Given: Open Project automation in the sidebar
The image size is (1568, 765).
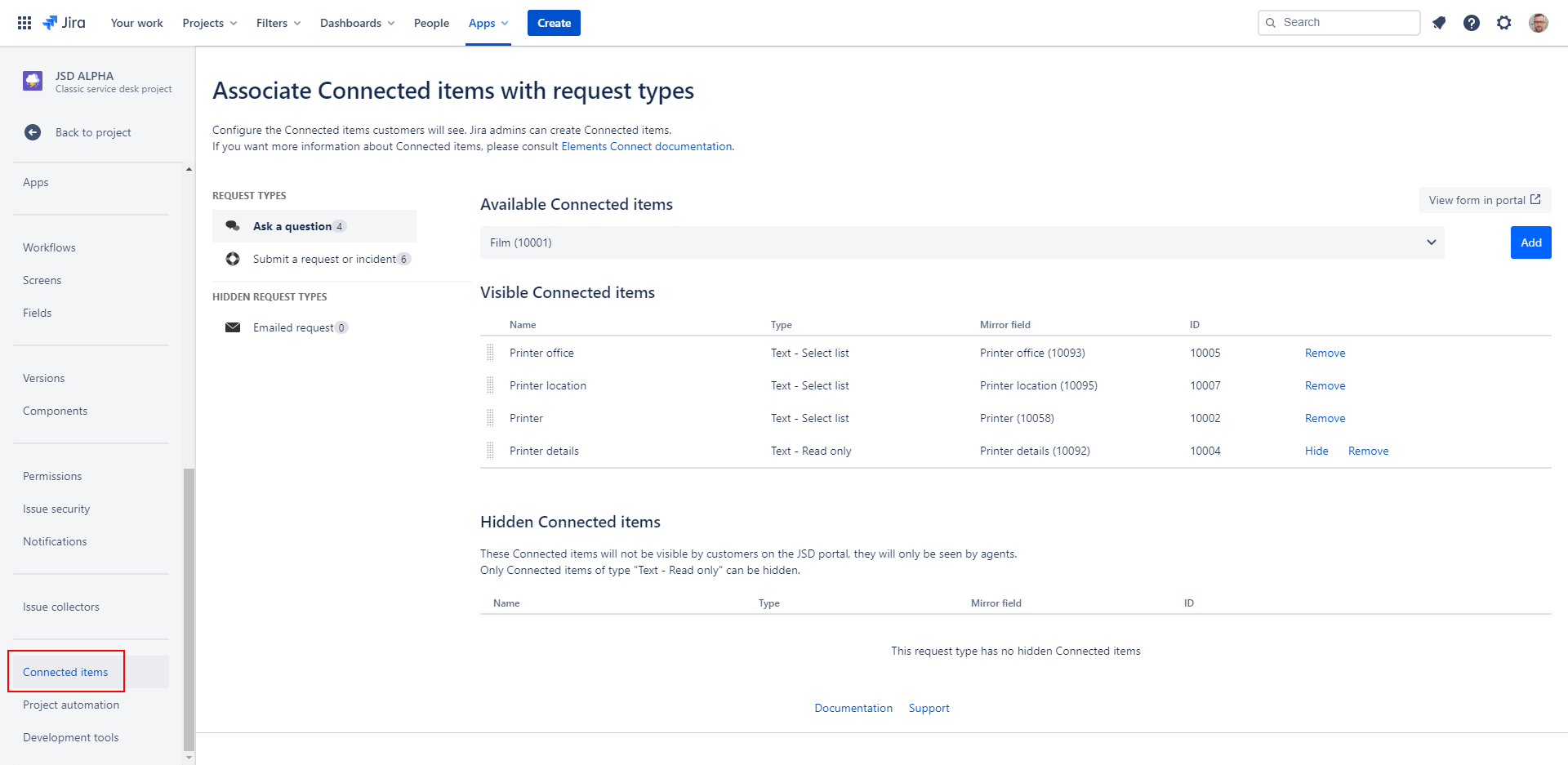Looking at the screenshot, I should pos(71,705).
